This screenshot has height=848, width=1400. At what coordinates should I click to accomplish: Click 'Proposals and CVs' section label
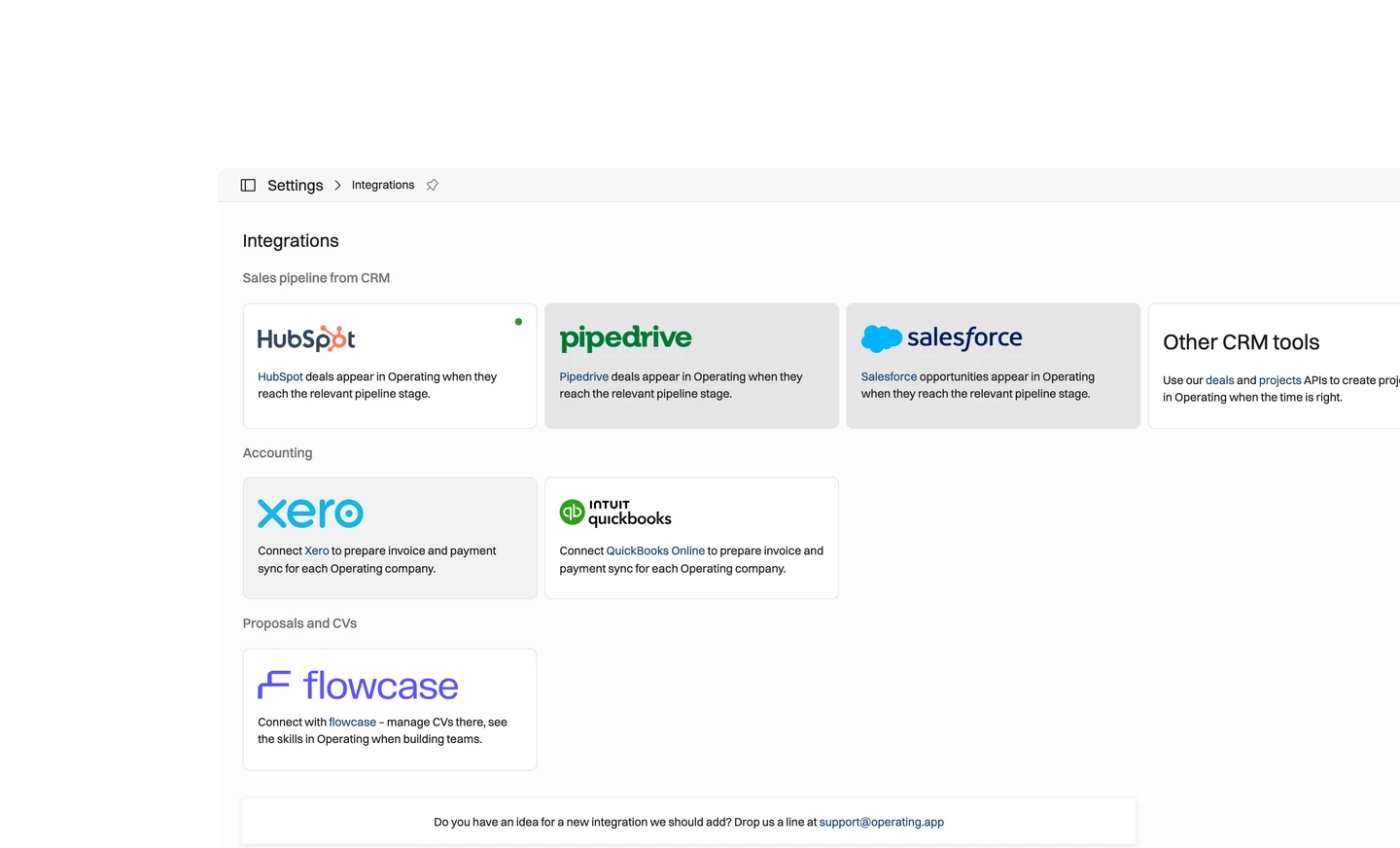[299, 623]
